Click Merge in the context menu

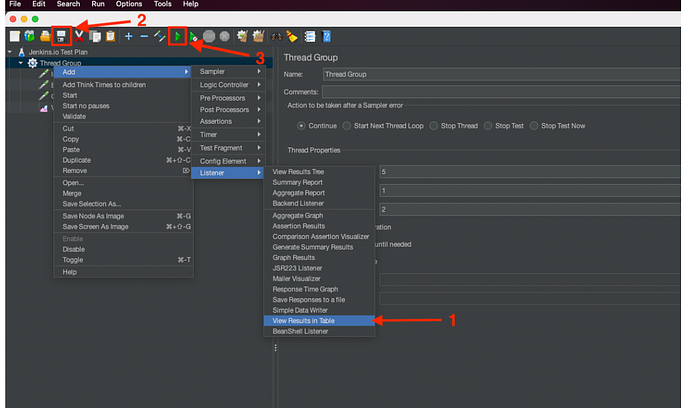123,193
